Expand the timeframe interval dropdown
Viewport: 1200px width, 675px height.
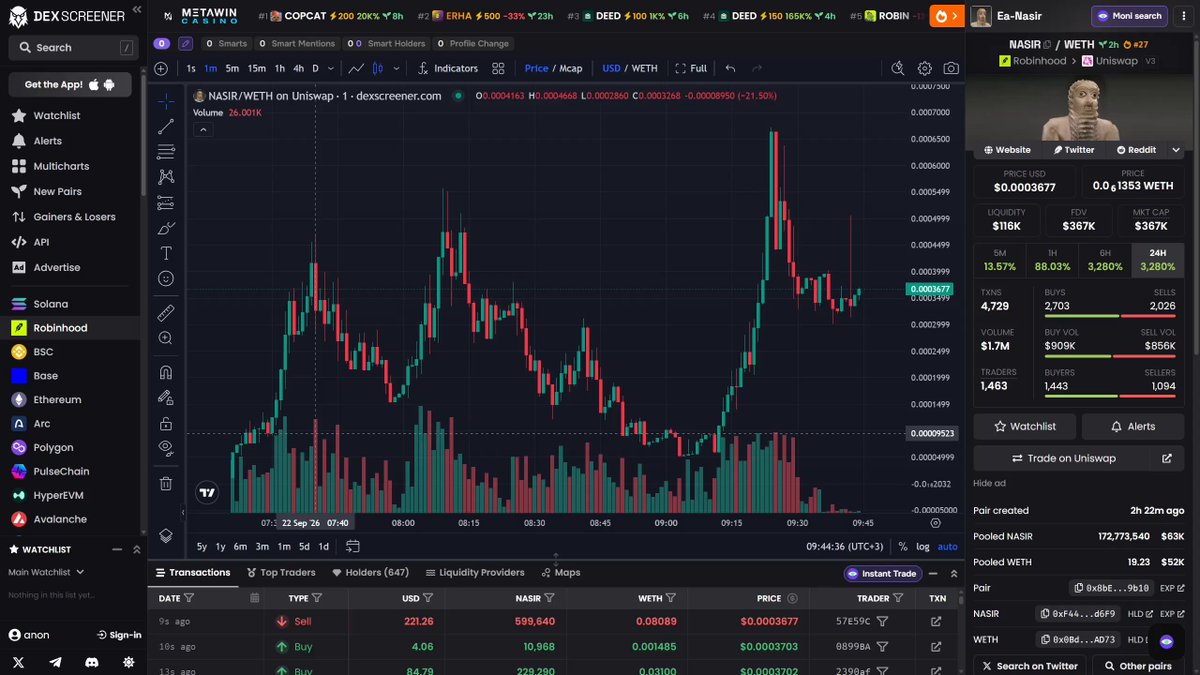coord(330,68)
